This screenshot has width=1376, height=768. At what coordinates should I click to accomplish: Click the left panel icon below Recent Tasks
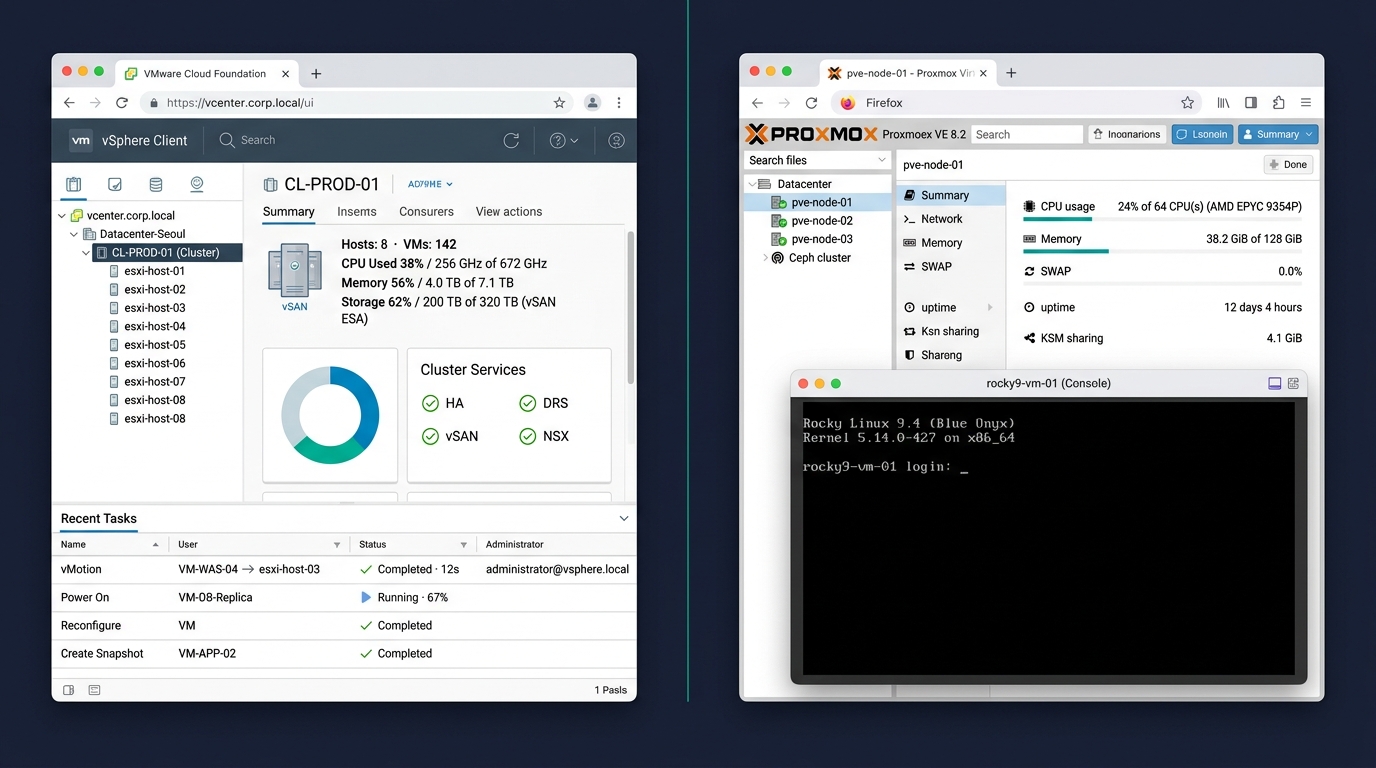(x=69, y=690)
